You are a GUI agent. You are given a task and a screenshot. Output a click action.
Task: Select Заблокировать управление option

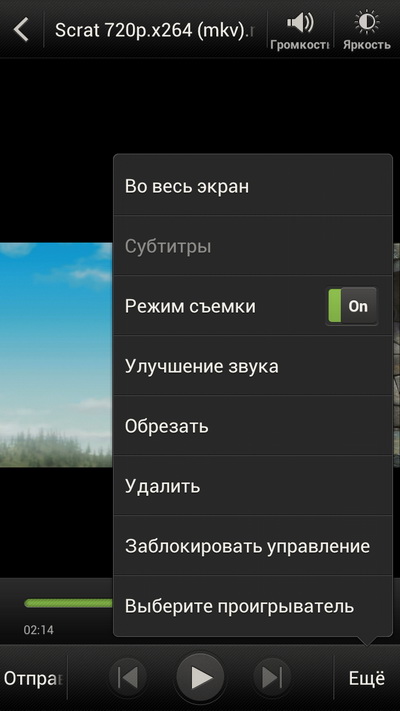tap(253, 546)
